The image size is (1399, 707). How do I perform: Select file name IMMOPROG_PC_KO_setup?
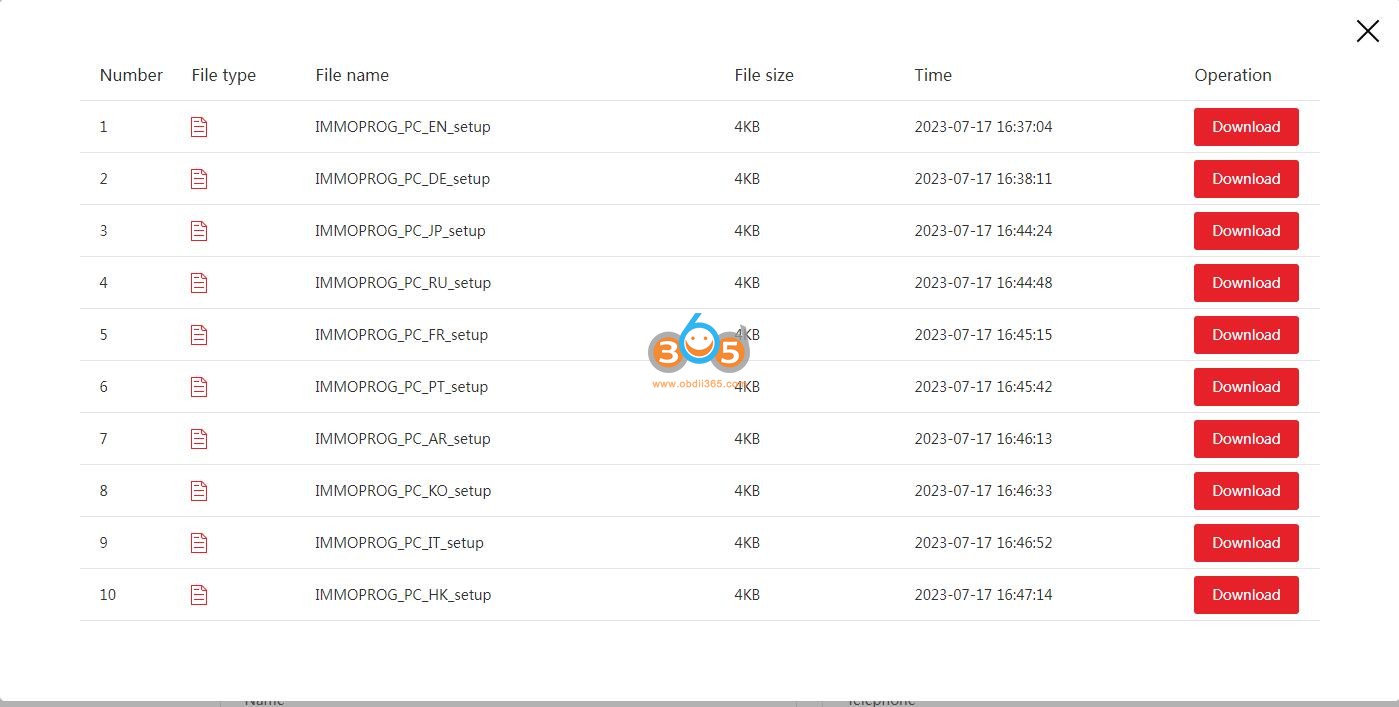point(403,491)
